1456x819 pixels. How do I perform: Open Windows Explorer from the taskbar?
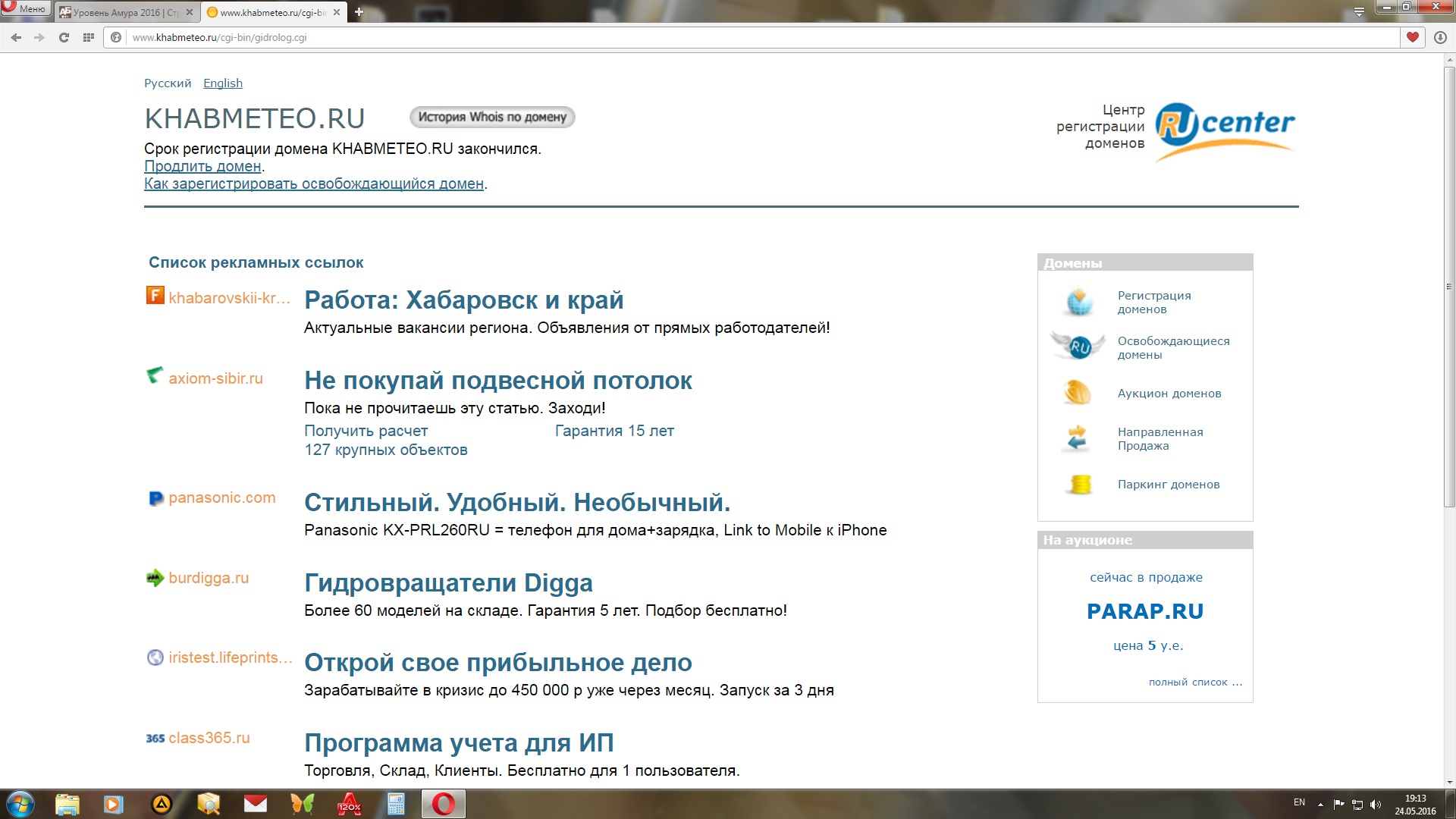[67, 804]
